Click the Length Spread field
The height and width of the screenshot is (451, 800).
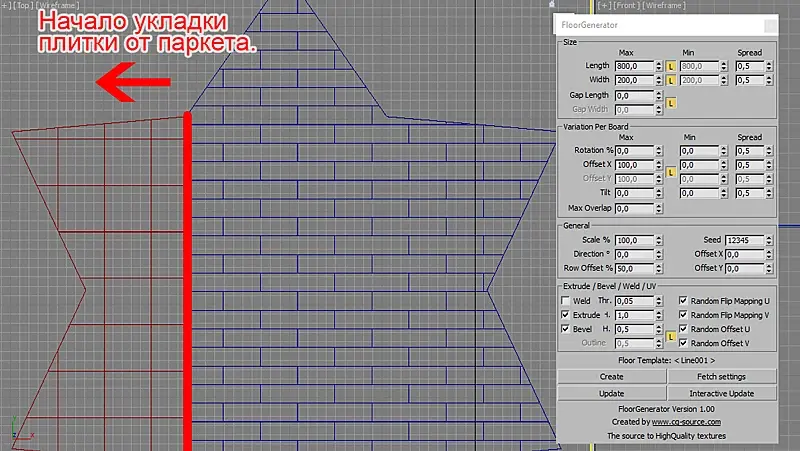[x=750, y=66]
